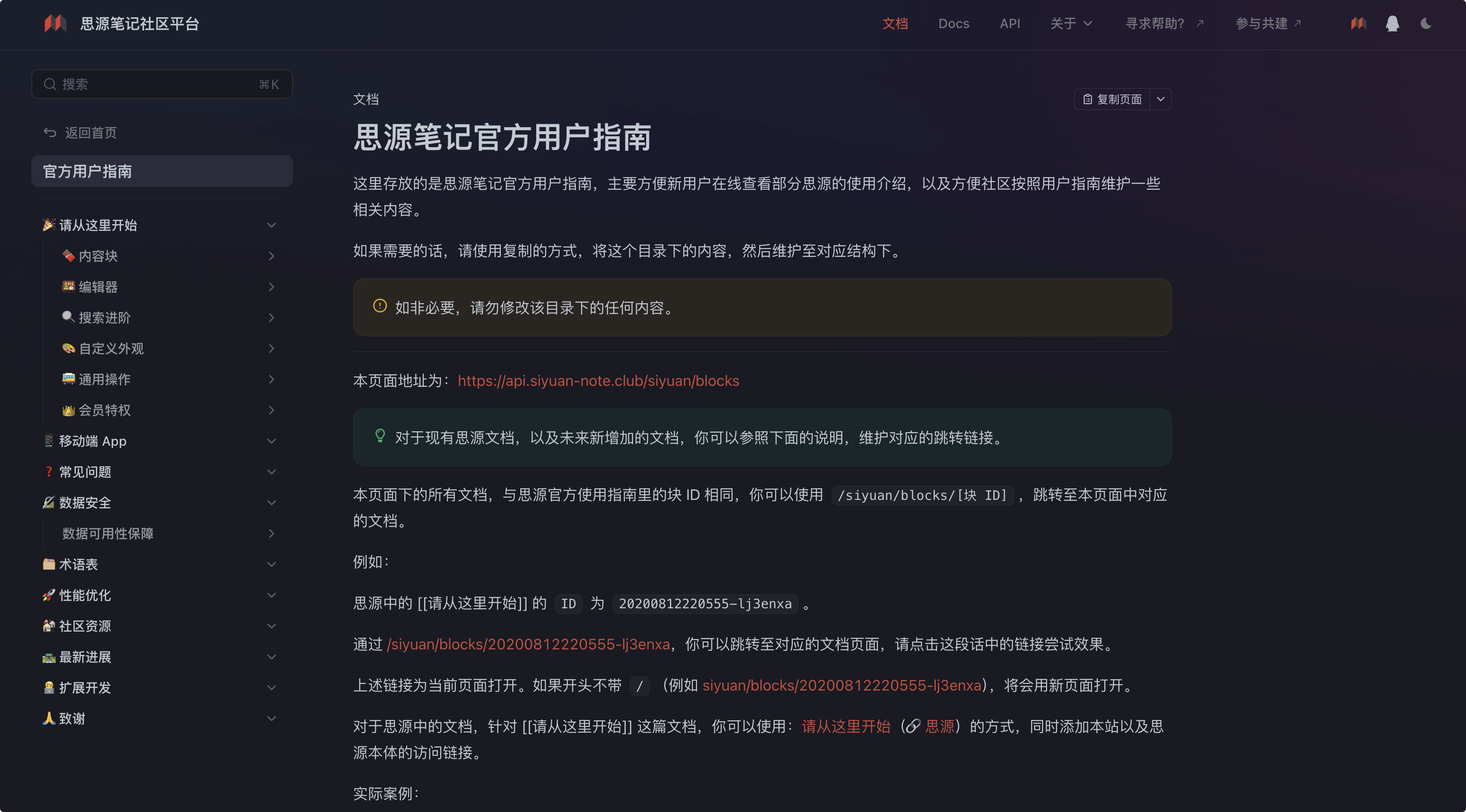Screen dimensions: 1466x812
Task: Click the 参与共建 header link
Action: click(x=1261, y=23)
